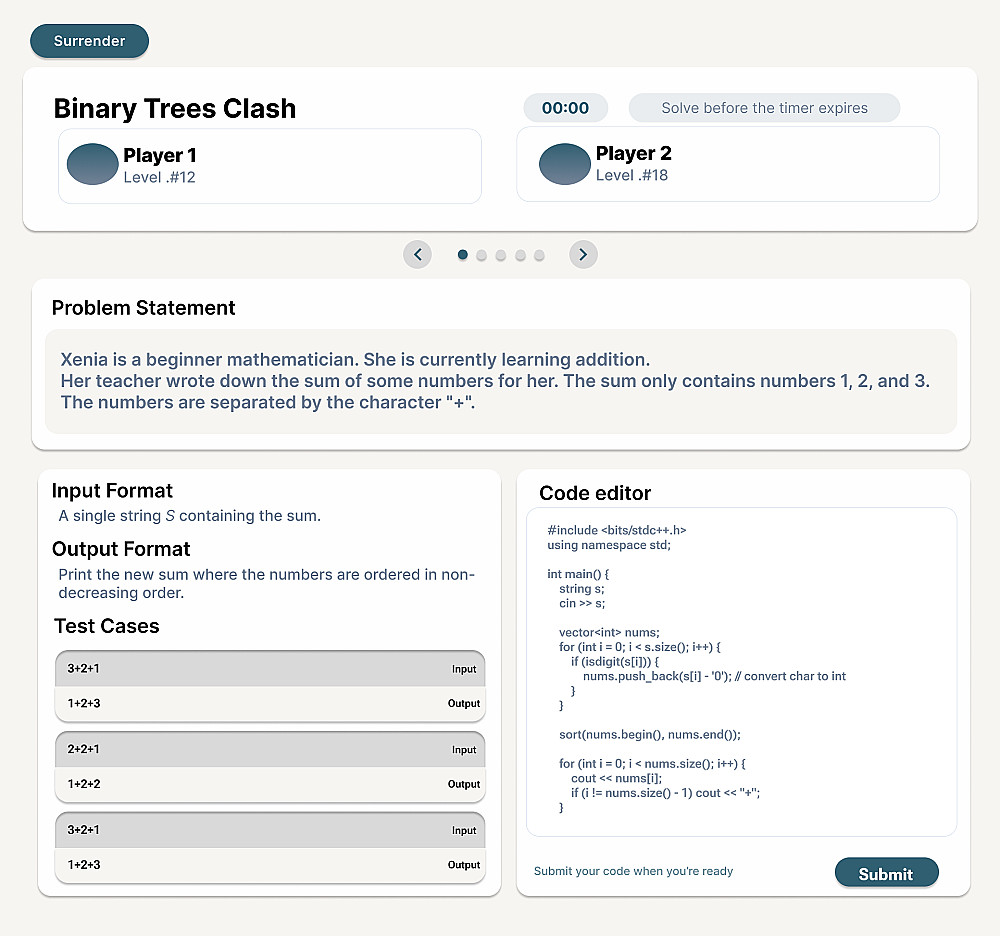This screenshot has width=1000, height=936.
Task: Select the fifth carousel page dot
Action: point(539,255)
